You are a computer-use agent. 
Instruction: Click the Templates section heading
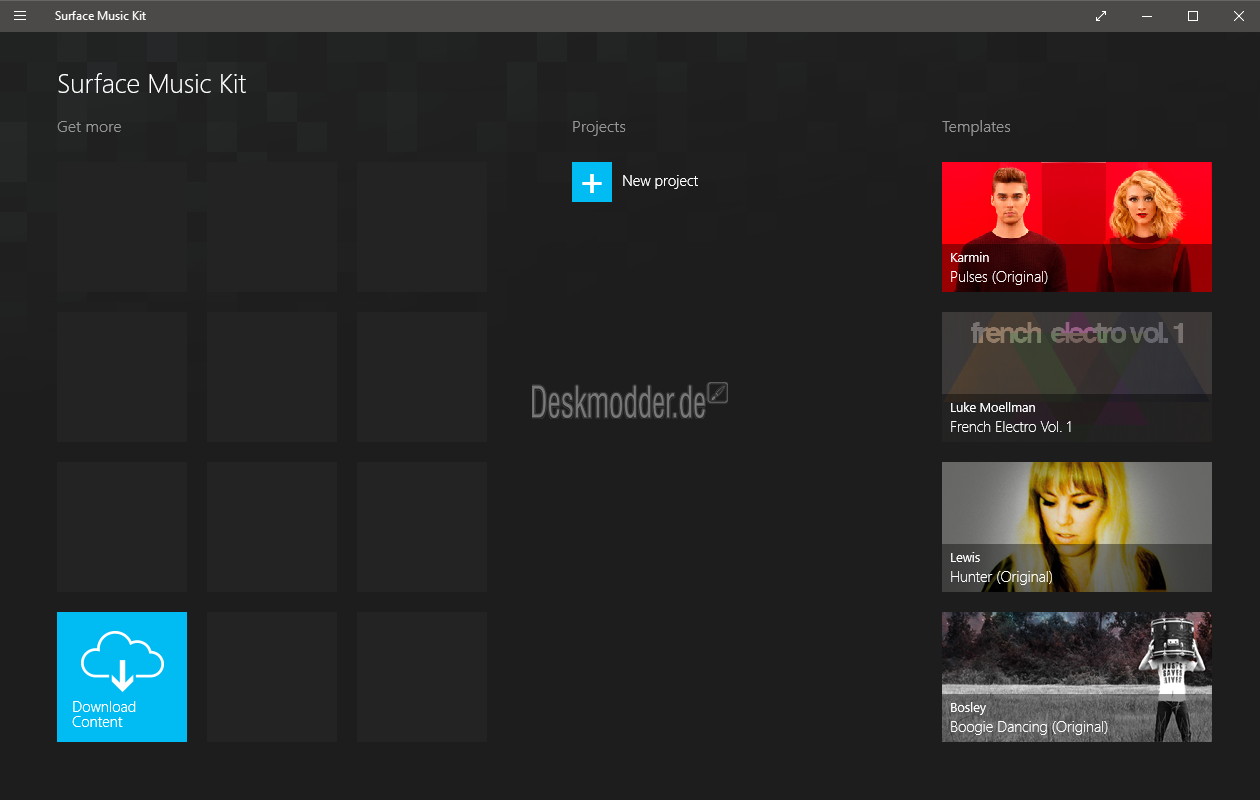pos(976,127)
